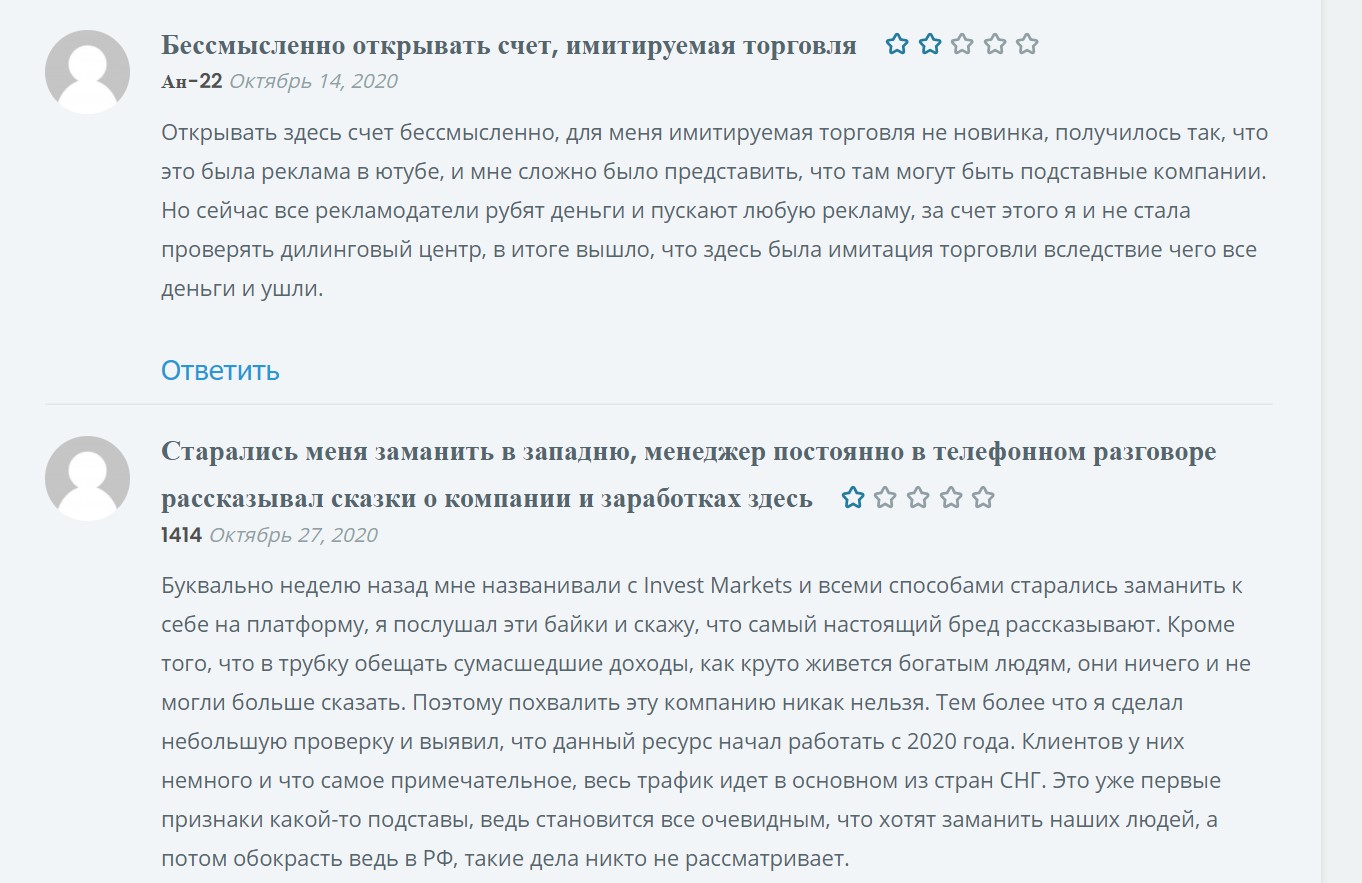Image resolution: width=1362 pixels, height=883 pixels.
Task: Click date Октябрь 27, 2020
Action: [x=293, y=535]
